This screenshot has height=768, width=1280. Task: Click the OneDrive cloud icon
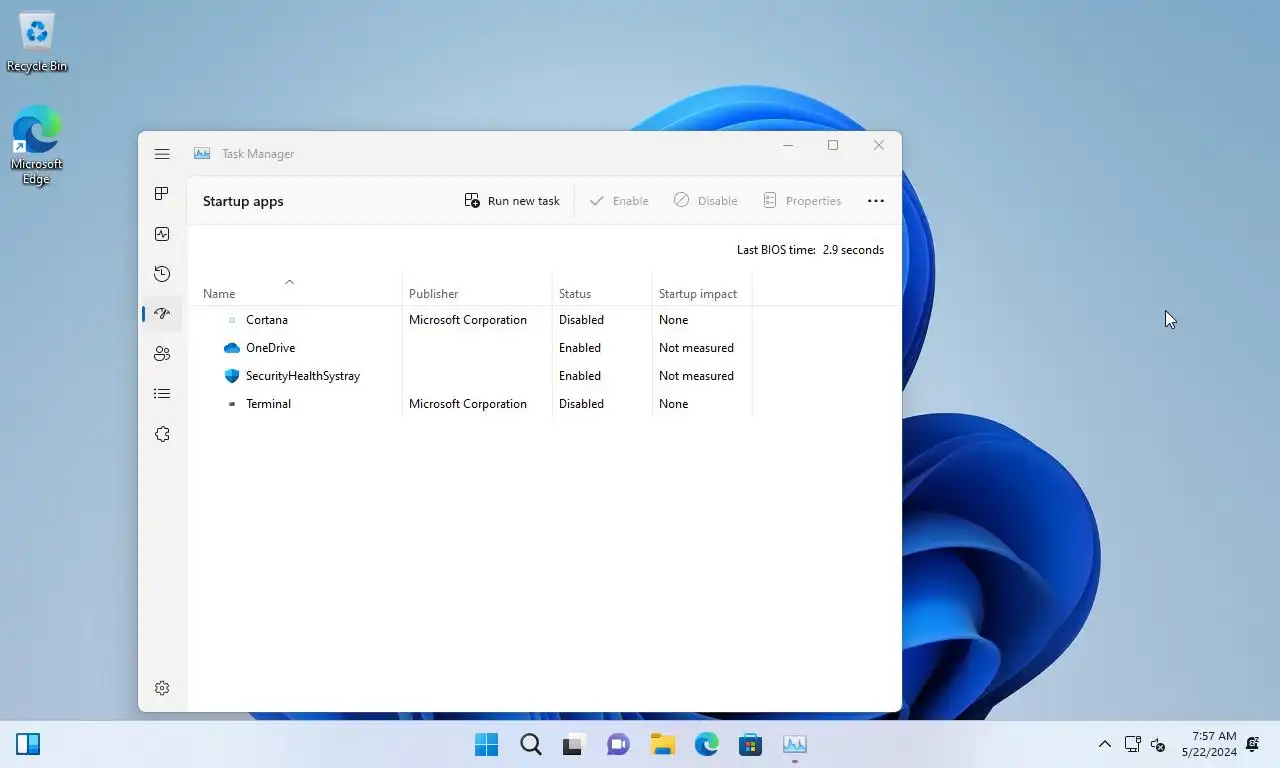click(232, 348)
